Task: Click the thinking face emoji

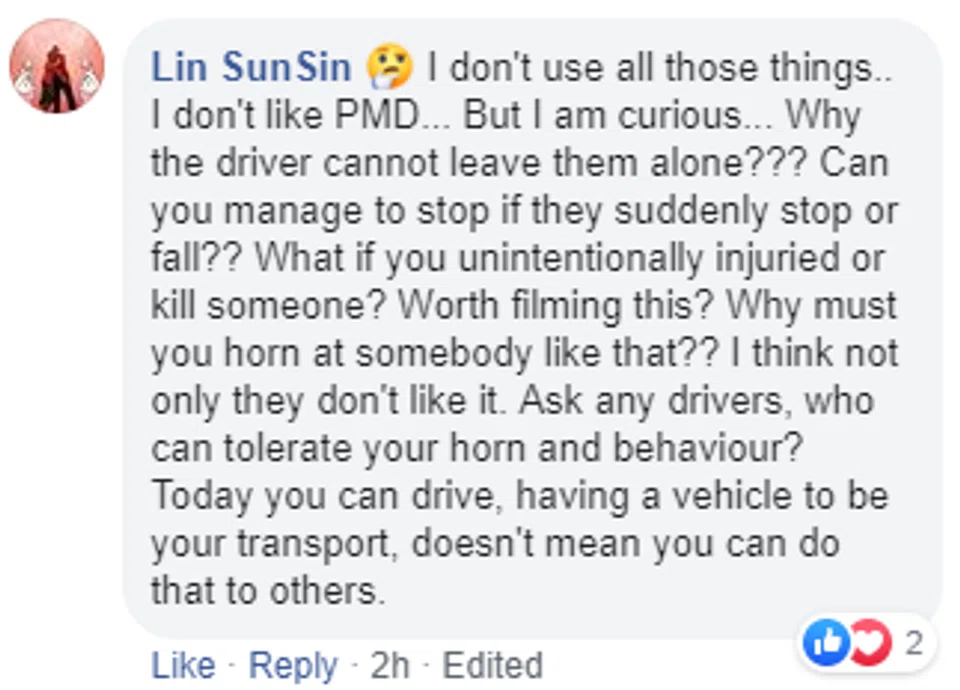Action: tap(390, 69)
